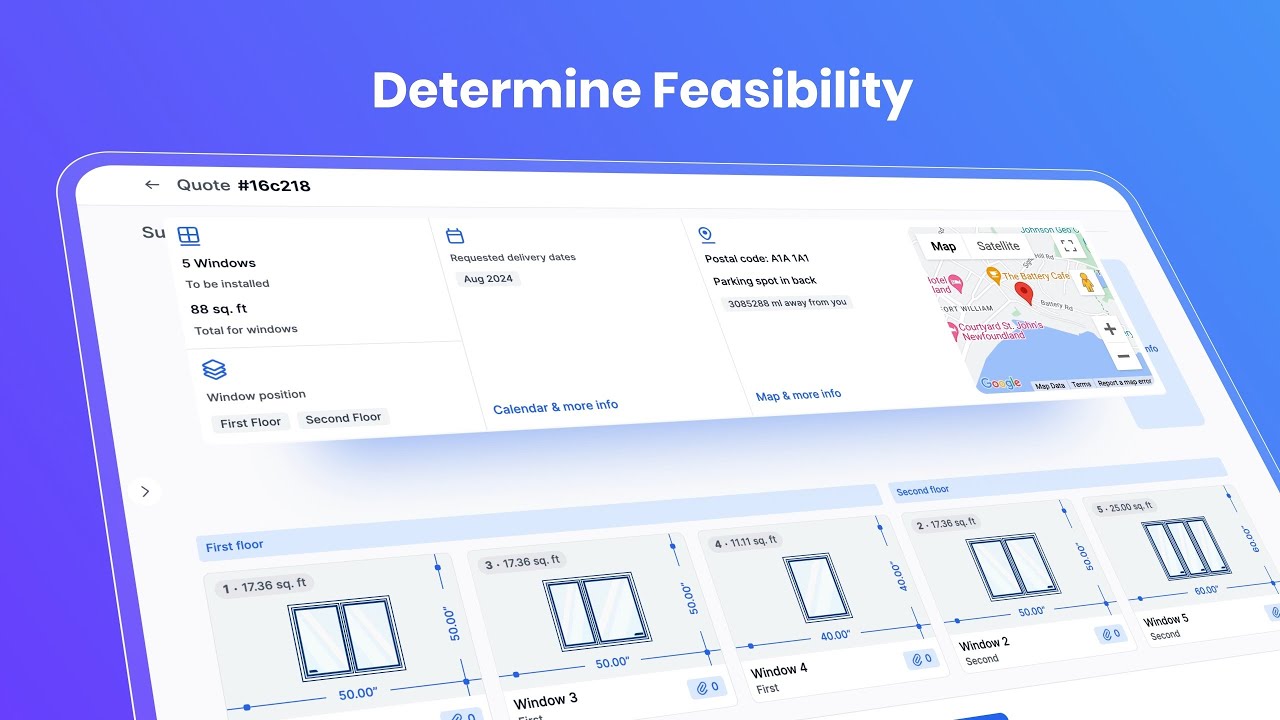Go back using the arrow beside Quote
Image resolution: width=1280 pixels, height=720 pixels.
[152, 185]
